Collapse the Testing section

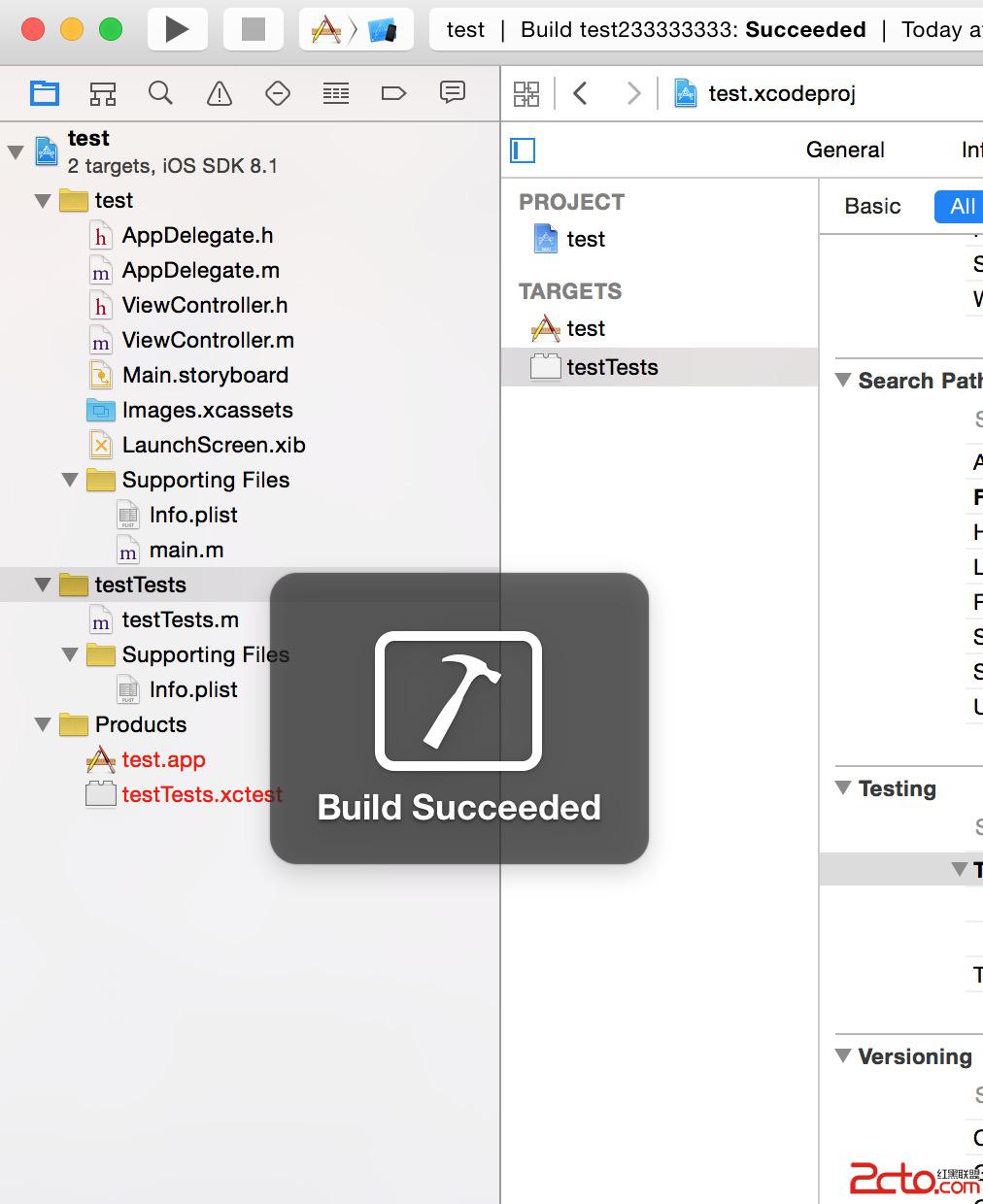tap(843, 787)
